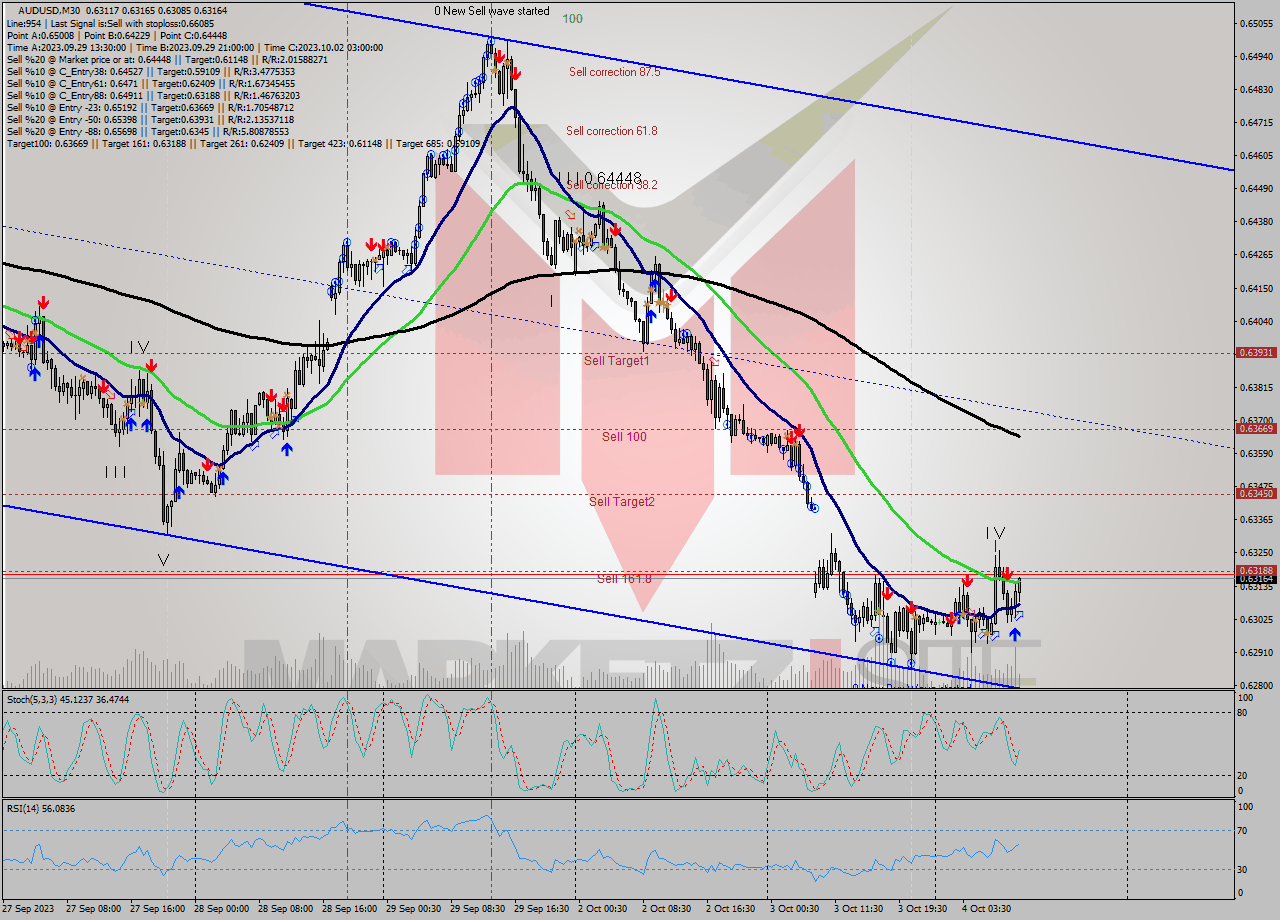Screen dimensions: 1280x920
Task: Select the Target100: 0.63669 targets line
Action: [243, 144]
